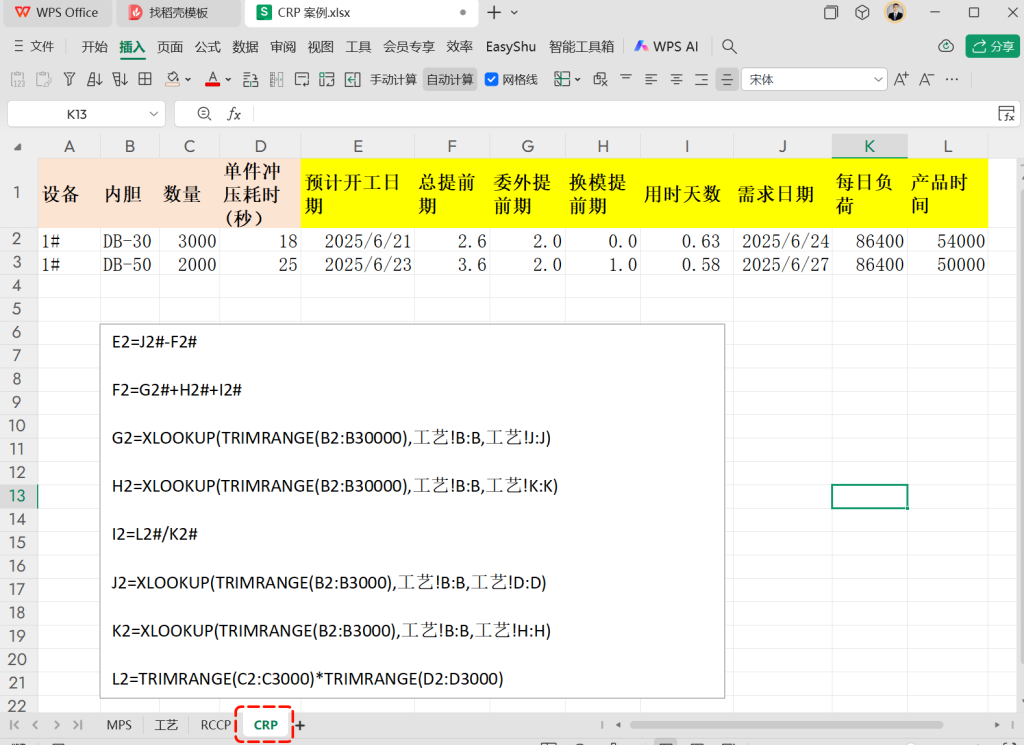Open the filter funnel tool
1024x745 pixels.
coord(69,80)
